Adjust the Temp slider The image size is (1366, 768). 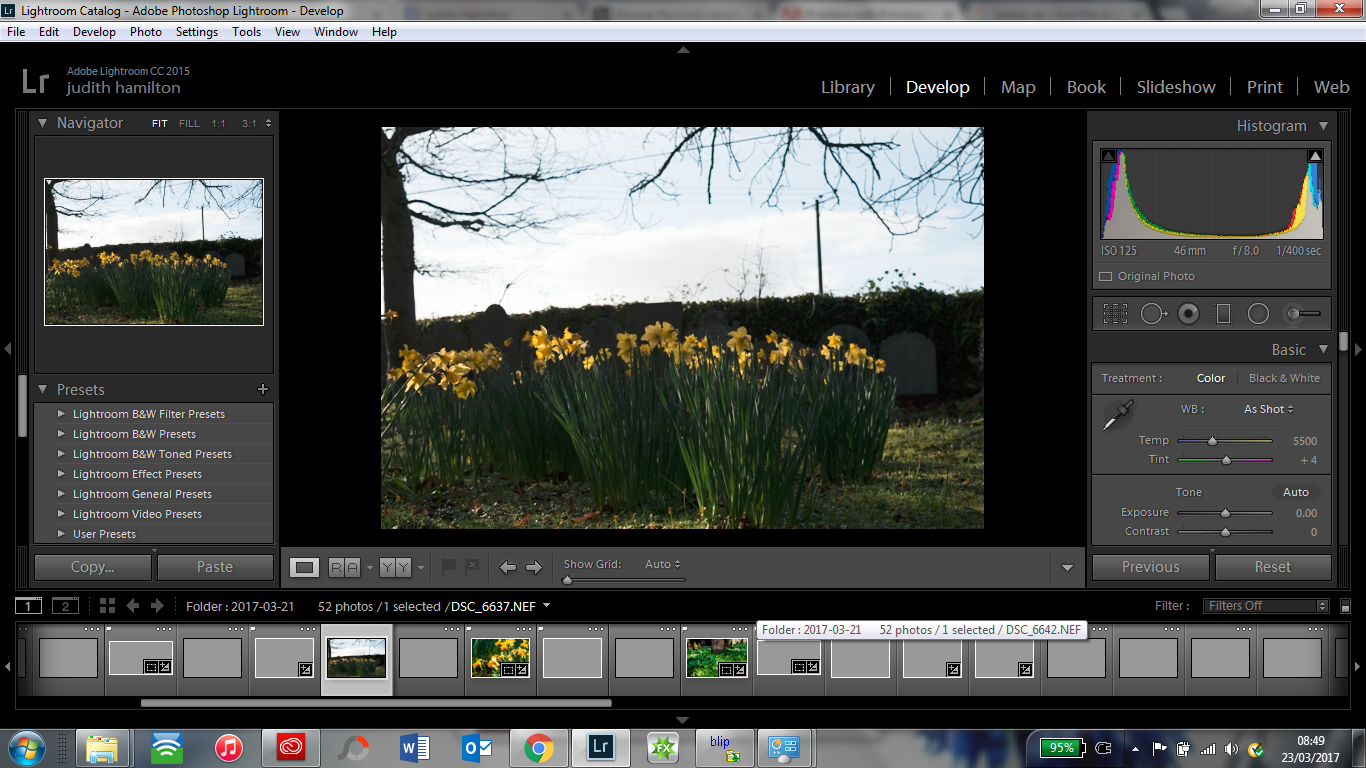[x=1212, y=440]
